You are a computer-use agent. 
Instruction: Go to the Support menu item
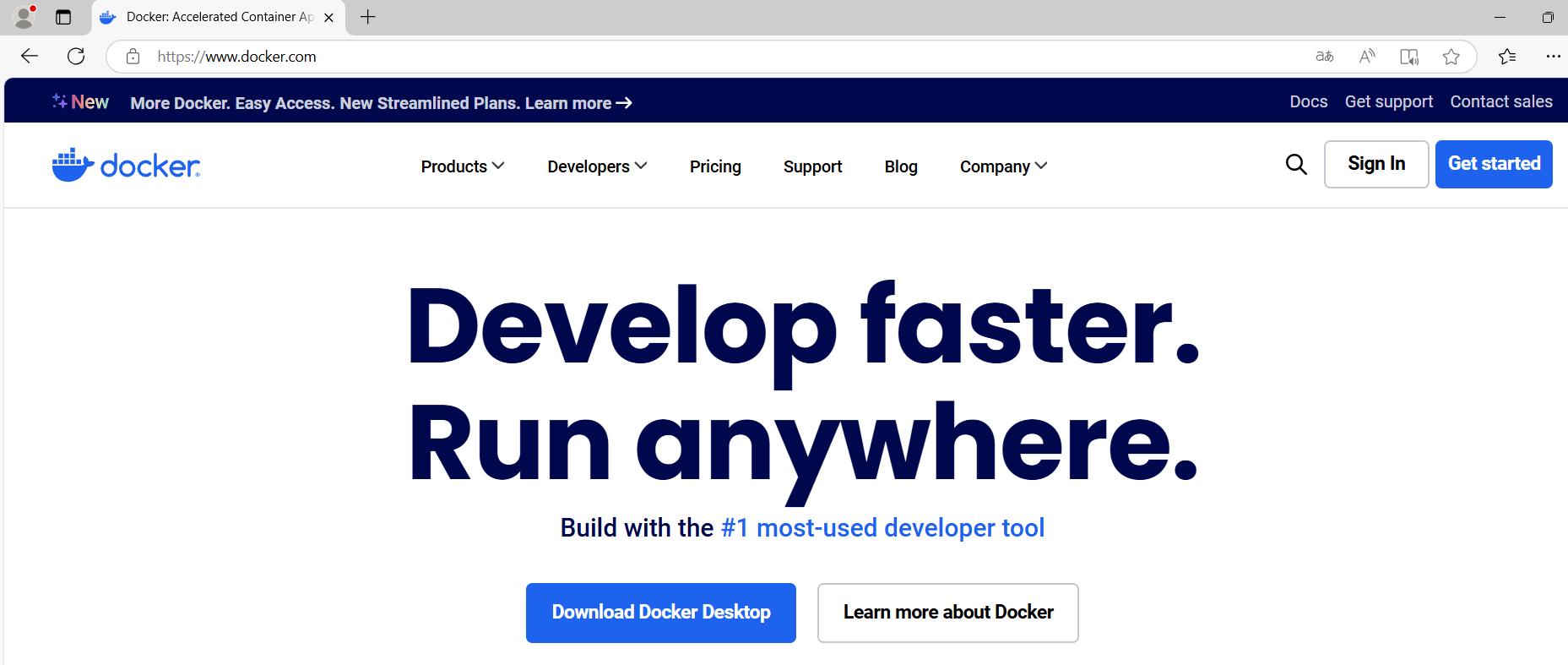[x=812, y=166]
